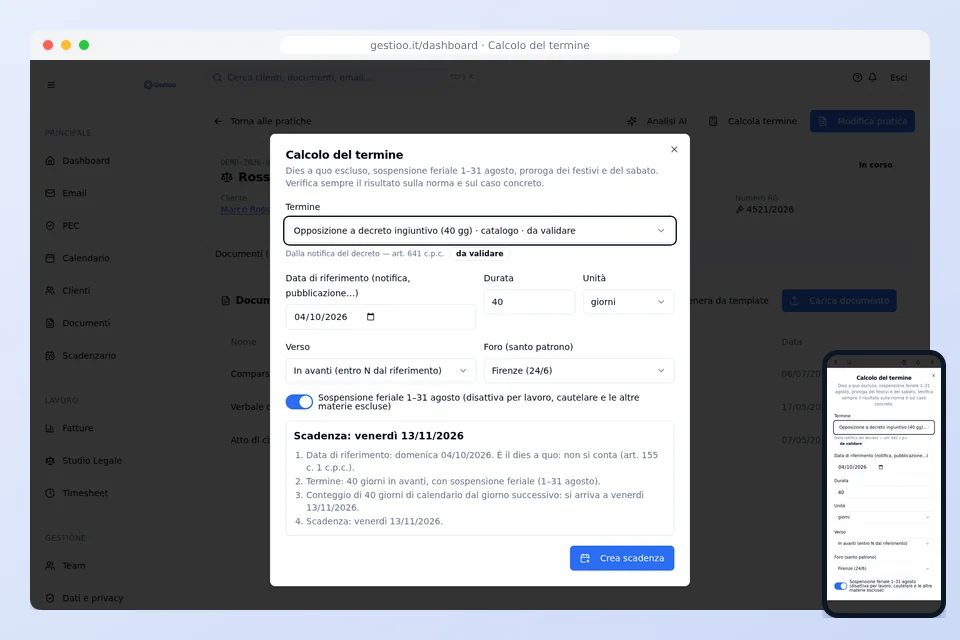Open the Unità giorni dropdown
960x640 pixels.
628,302
